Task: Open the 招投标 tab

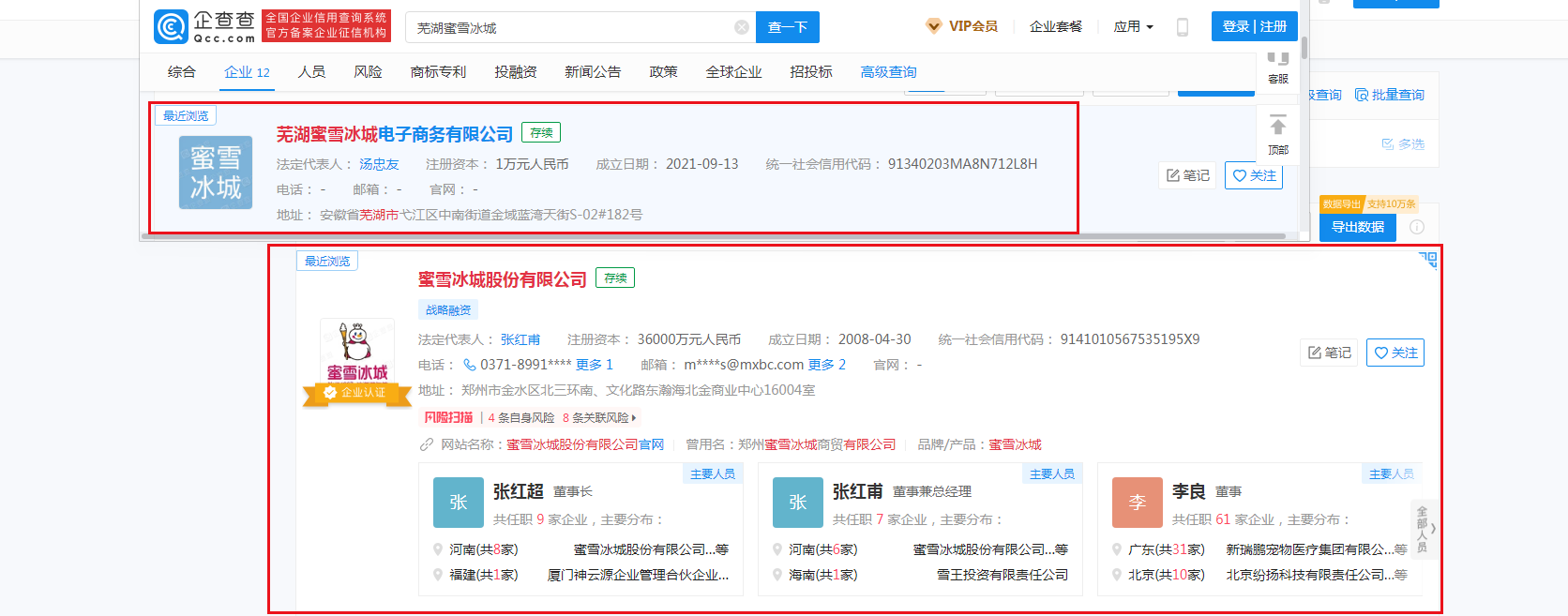Action: coord(811,72)
